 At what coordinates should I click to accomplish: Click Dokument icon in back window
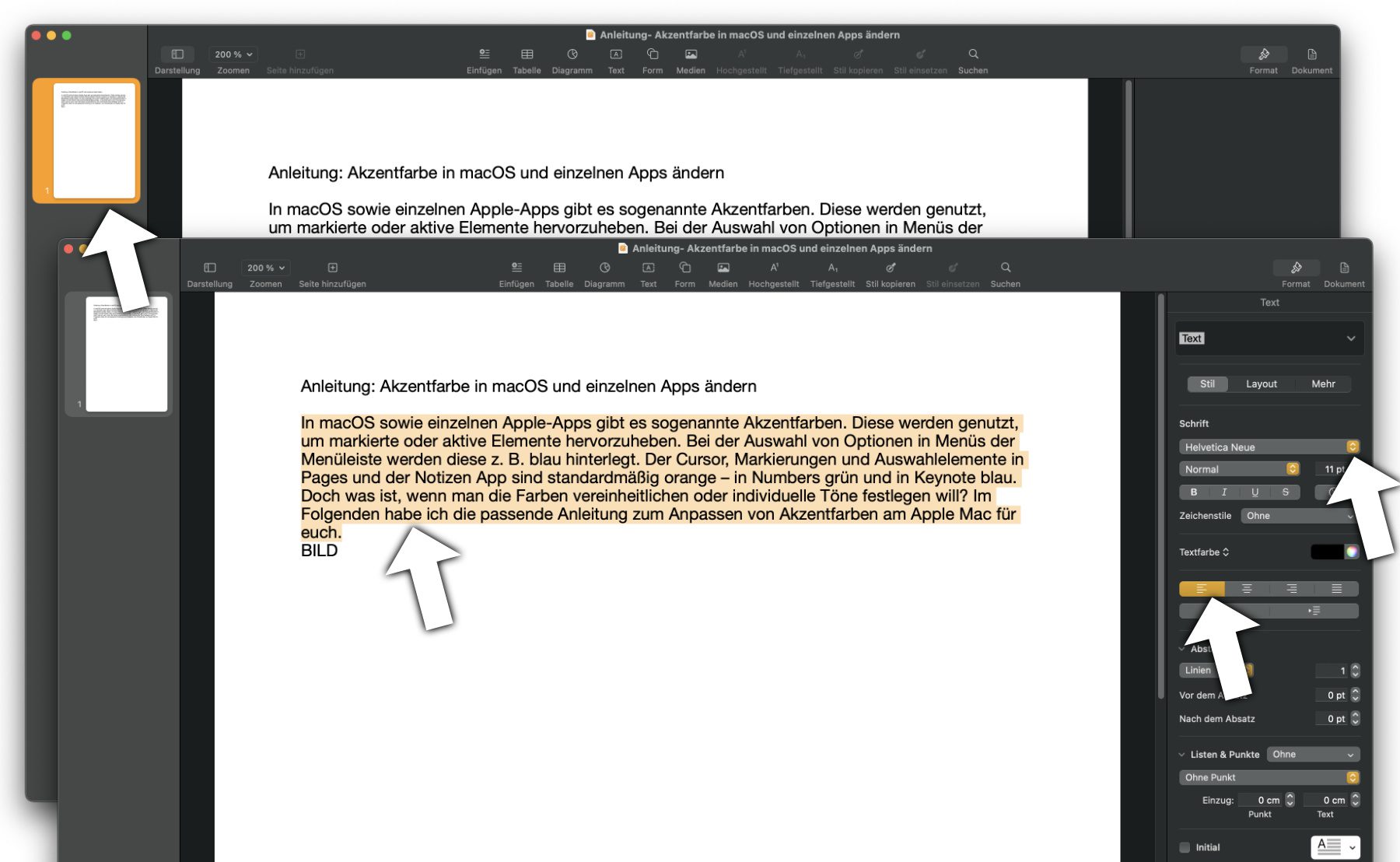[x=1312, y=54]
